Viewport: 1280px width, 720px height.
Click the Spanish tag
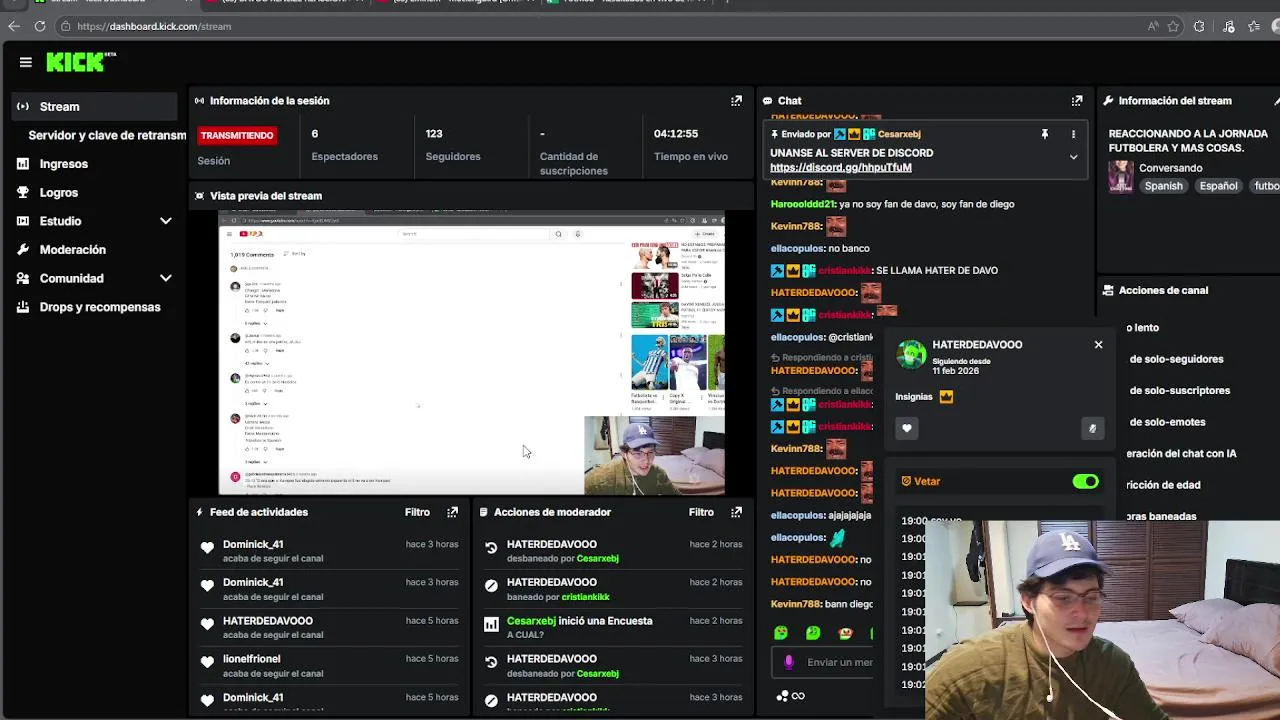pos(1163,186)
